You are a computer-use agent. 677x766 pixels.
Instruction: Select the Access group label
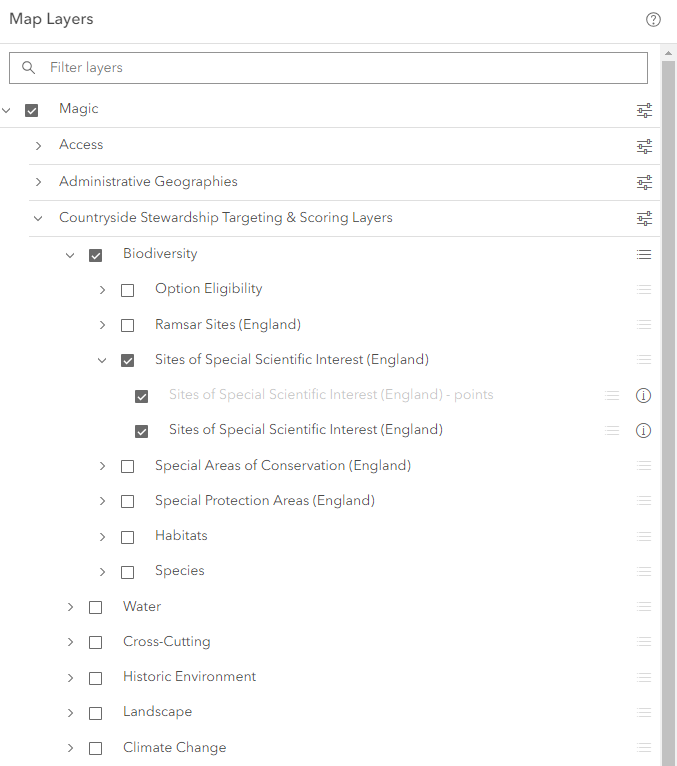(x=81, y=145)
